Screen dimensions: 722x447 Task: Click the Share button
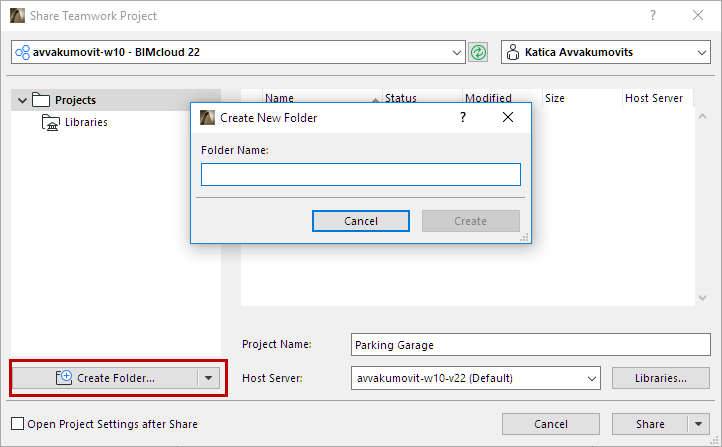tap(650, 424)
